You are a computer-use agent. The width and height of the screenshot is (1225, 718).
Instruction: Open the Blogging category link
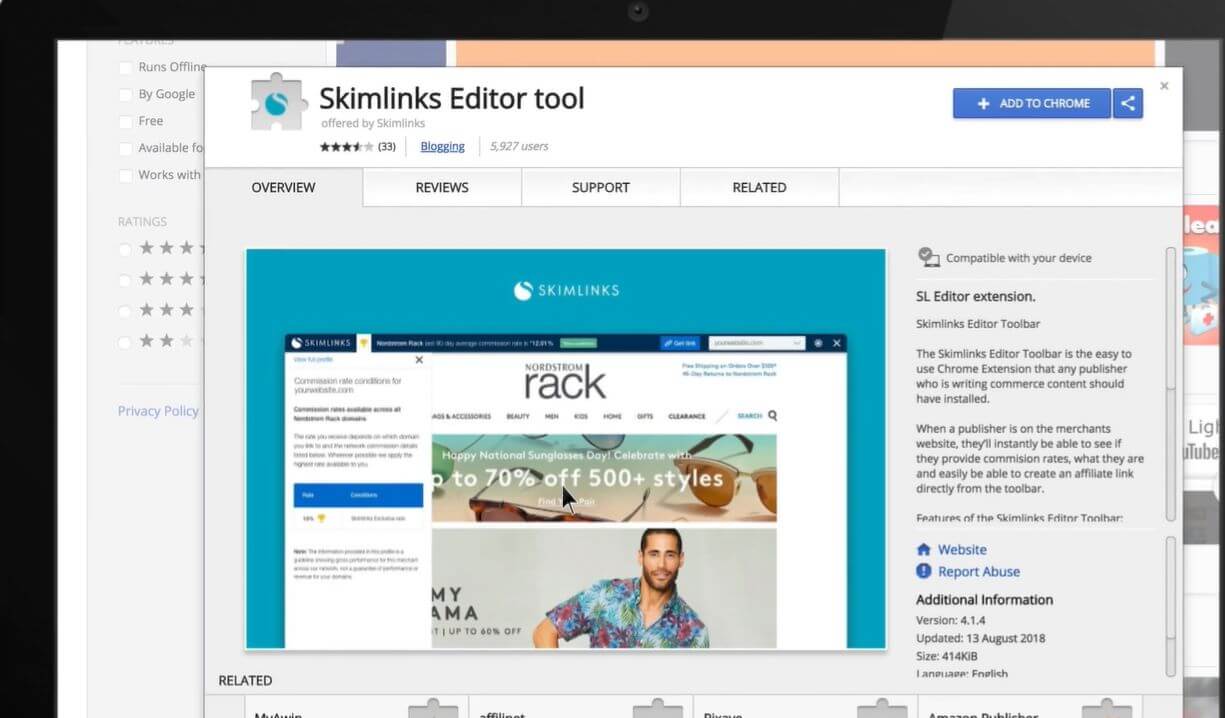(x=442, y=146)
